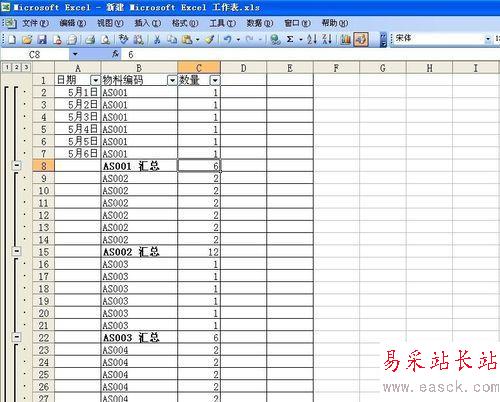Open the 工具 menu

click(222, 23)
